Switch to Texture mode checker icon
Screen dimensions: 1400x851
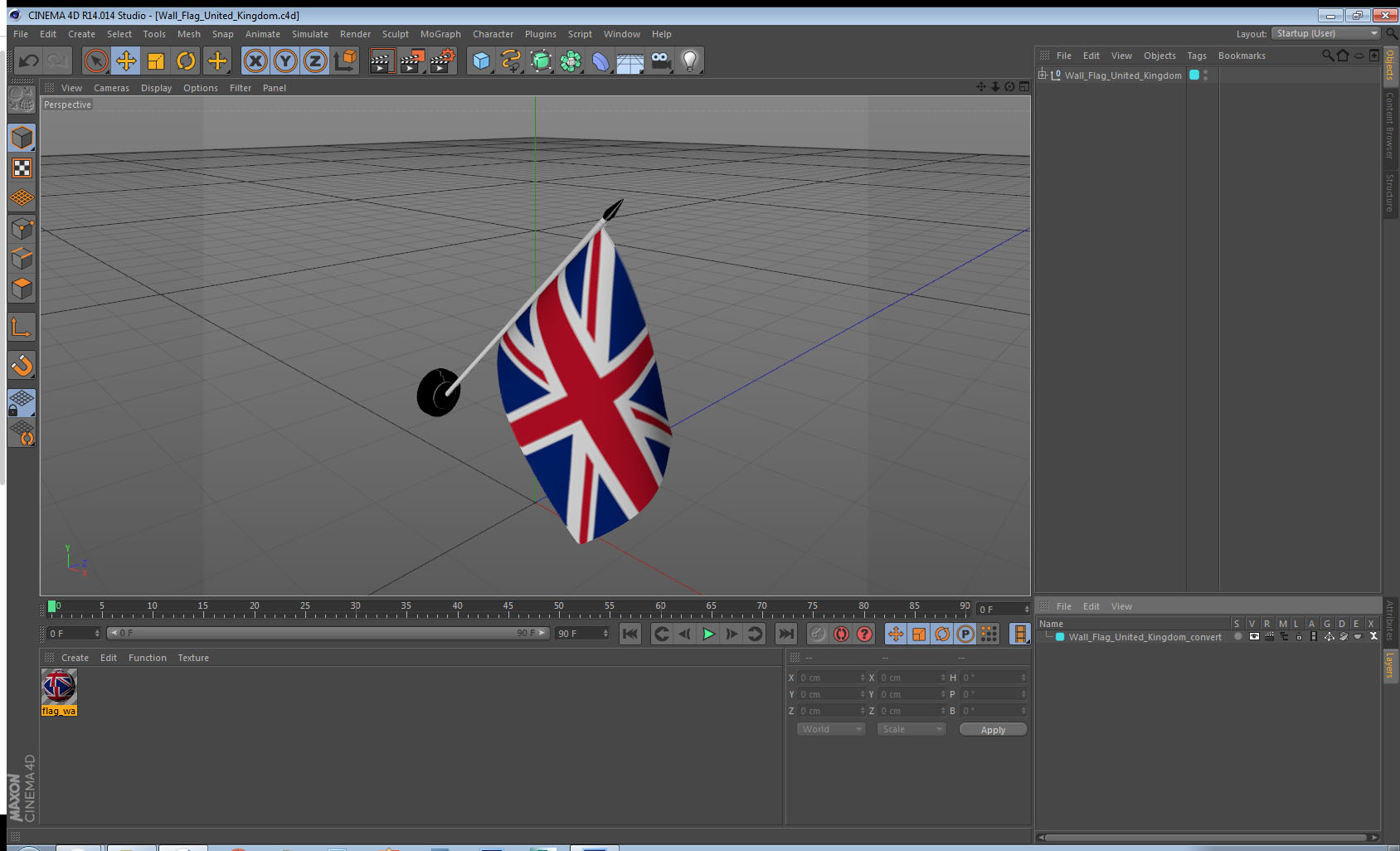click(x=22, y=168)
